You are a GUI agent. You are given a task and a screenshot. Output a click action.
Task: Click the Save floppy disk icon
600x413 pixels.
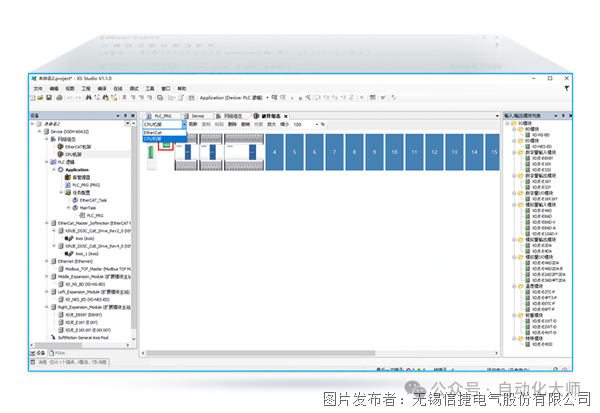pos(49,98)
